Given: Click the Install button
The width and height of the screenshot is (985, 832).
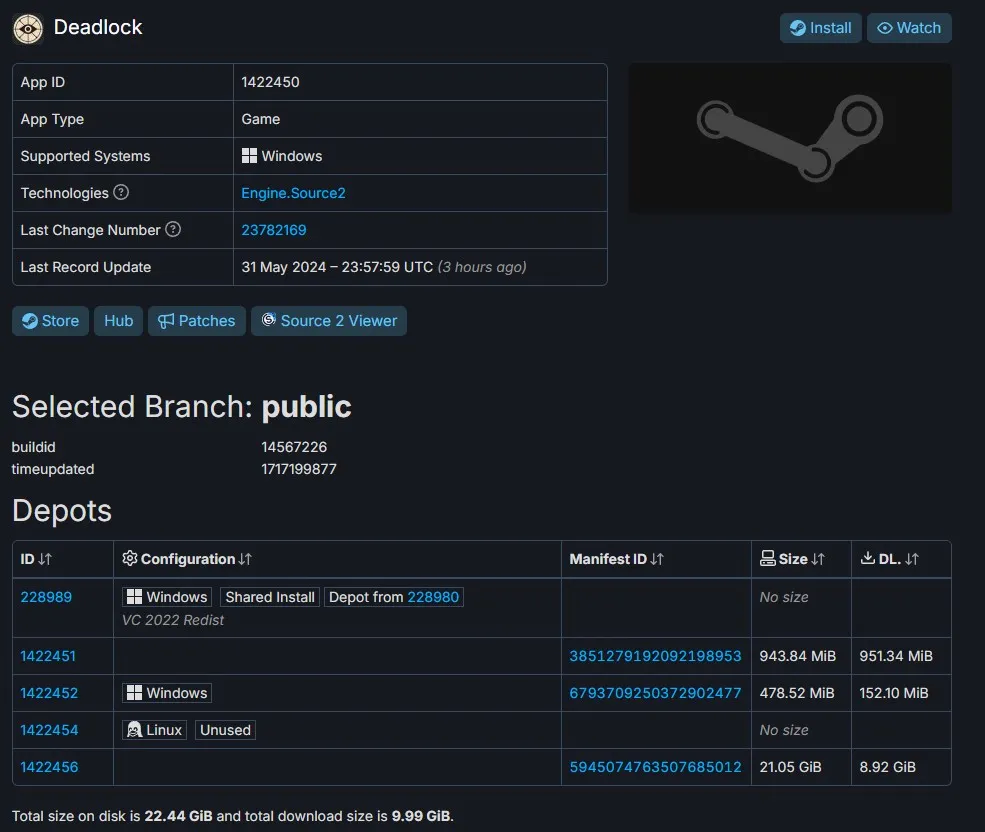Looking at the screenshot, I should (820, 28).
